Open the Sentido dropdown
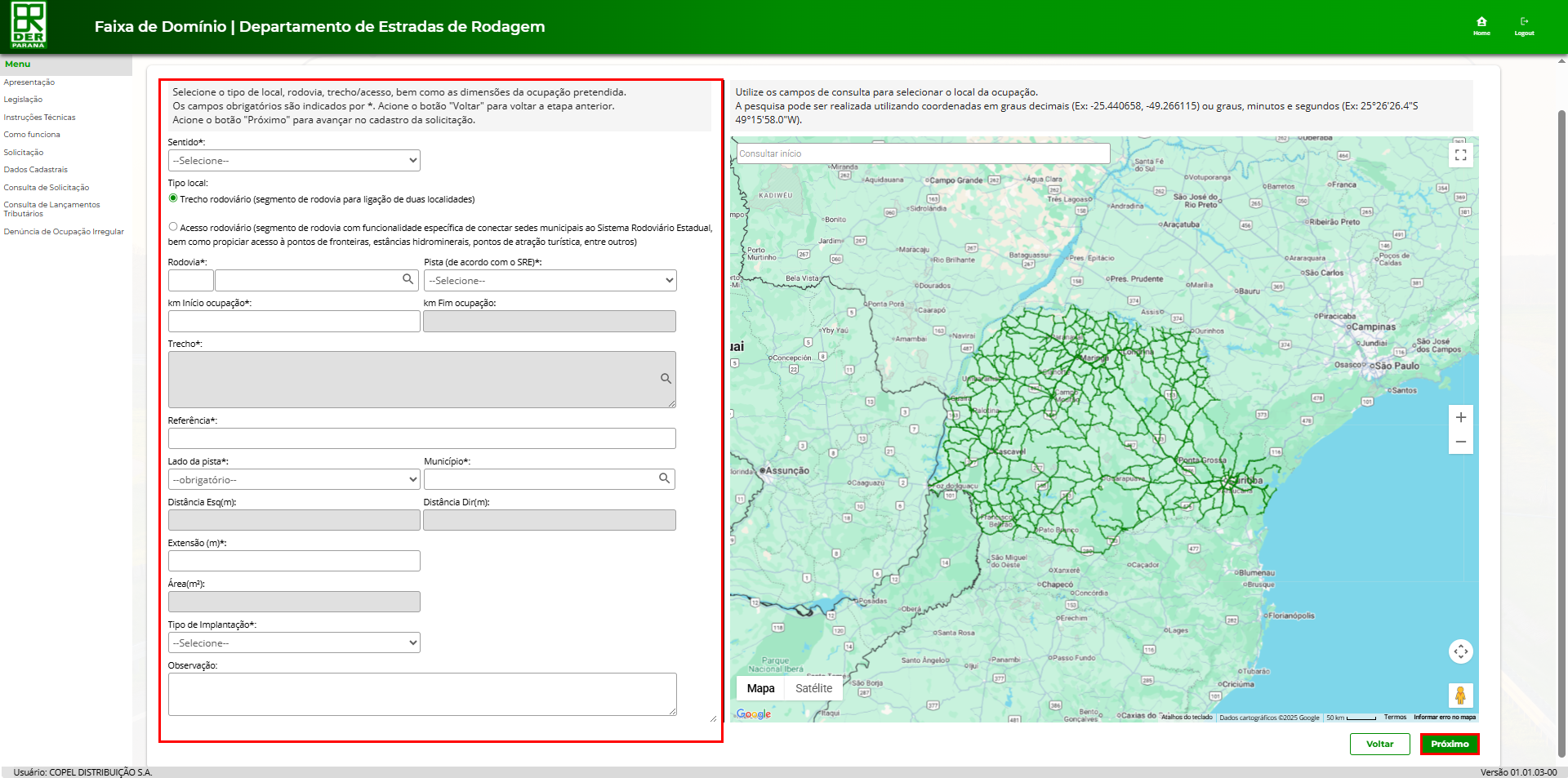Screen dimensions: 1568x778 [294, 161]
